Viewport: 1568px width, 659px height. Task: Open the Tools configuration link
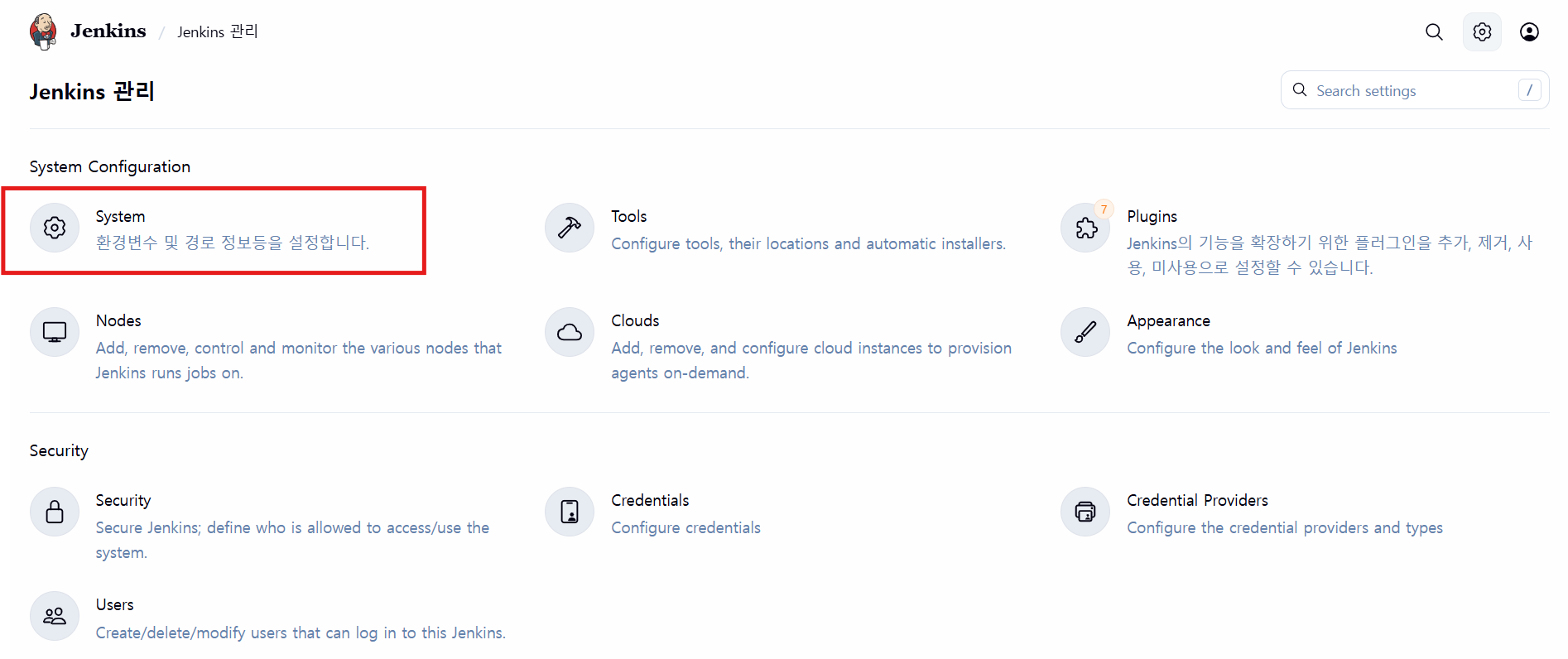(628, 216)
